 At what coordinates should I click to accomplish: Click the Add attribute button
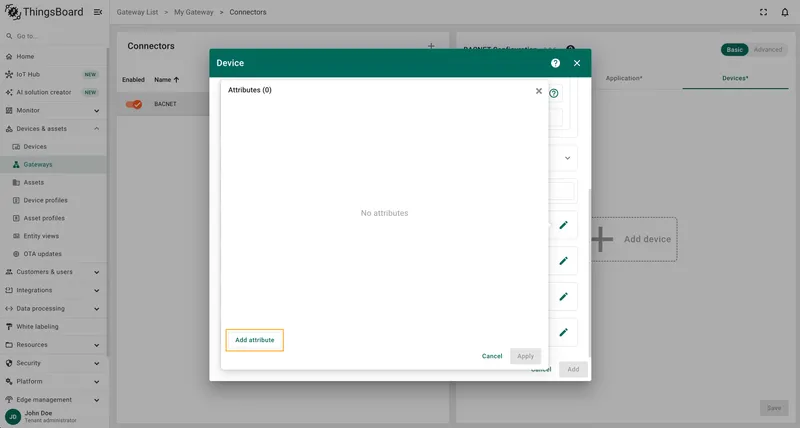click(255, 340)
